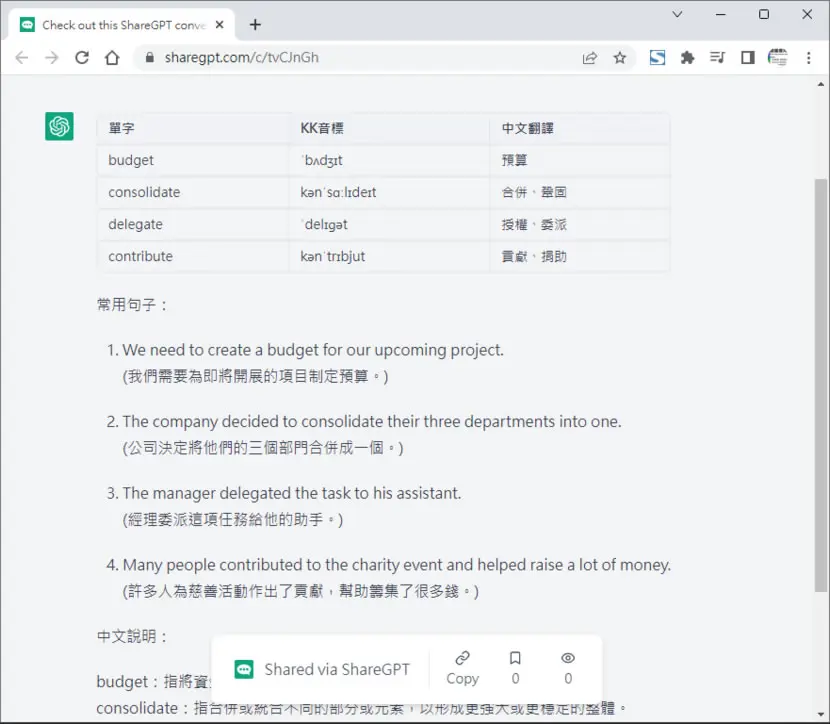Select the ShareGPT conversation tab
This screenshot has height=724, width=830.
(x=122, y=25)
